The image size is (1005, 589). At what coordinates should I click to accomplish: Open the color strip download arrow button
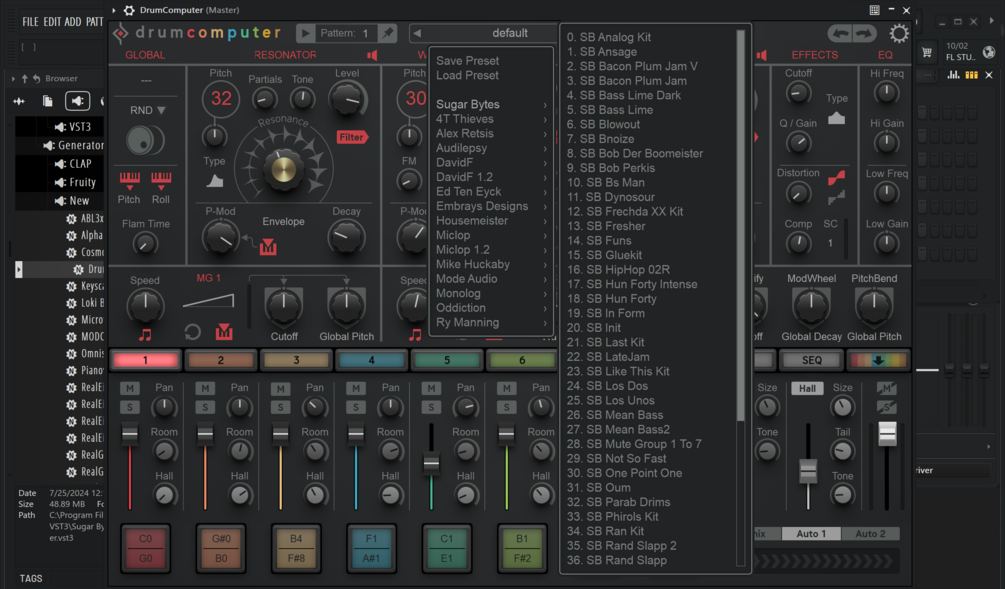tap(878, 360)
